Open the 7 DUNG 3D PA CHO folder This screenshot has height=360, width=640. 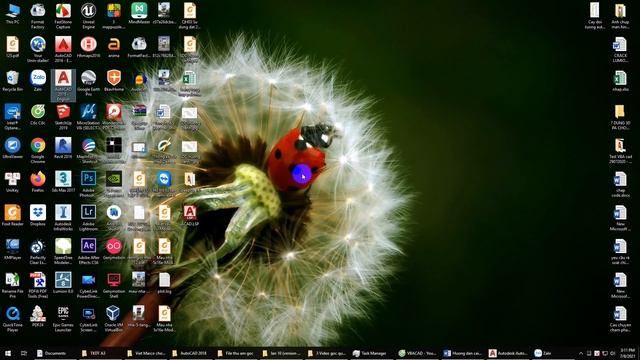click(620, 117)
